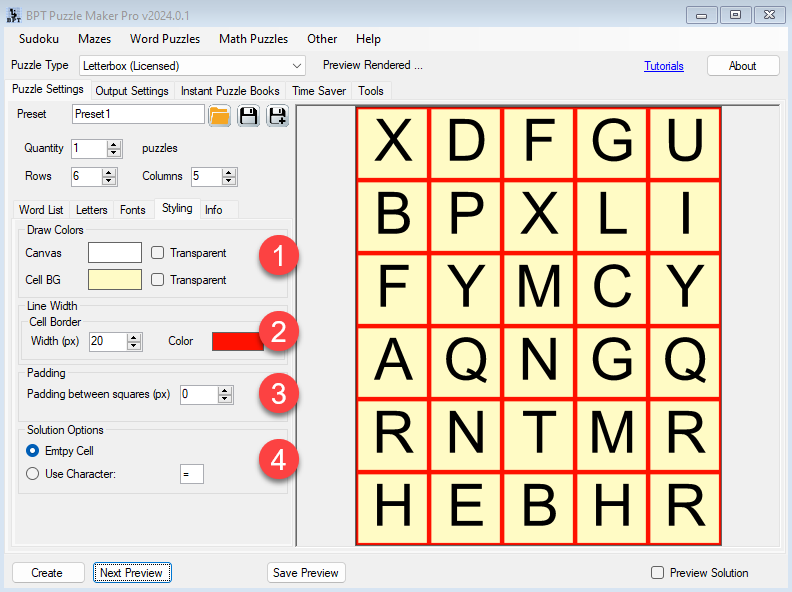Save preset using the floppy disk icon
The height and width of the screenshot is (592, 792).
point(248,116)
